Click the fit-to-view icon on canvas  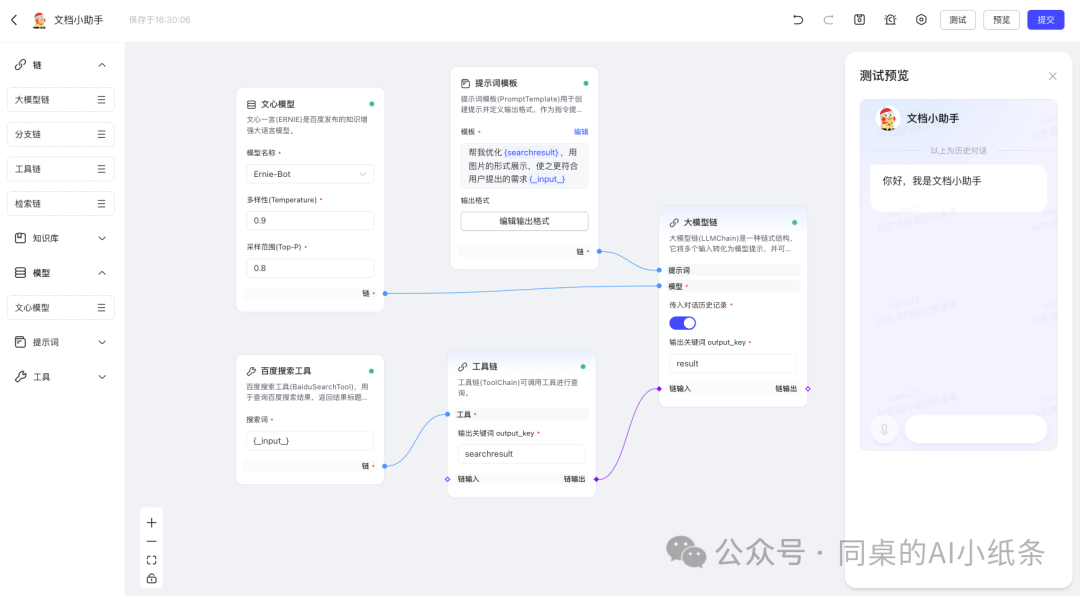pyautogui.click(x=151, y=559)
